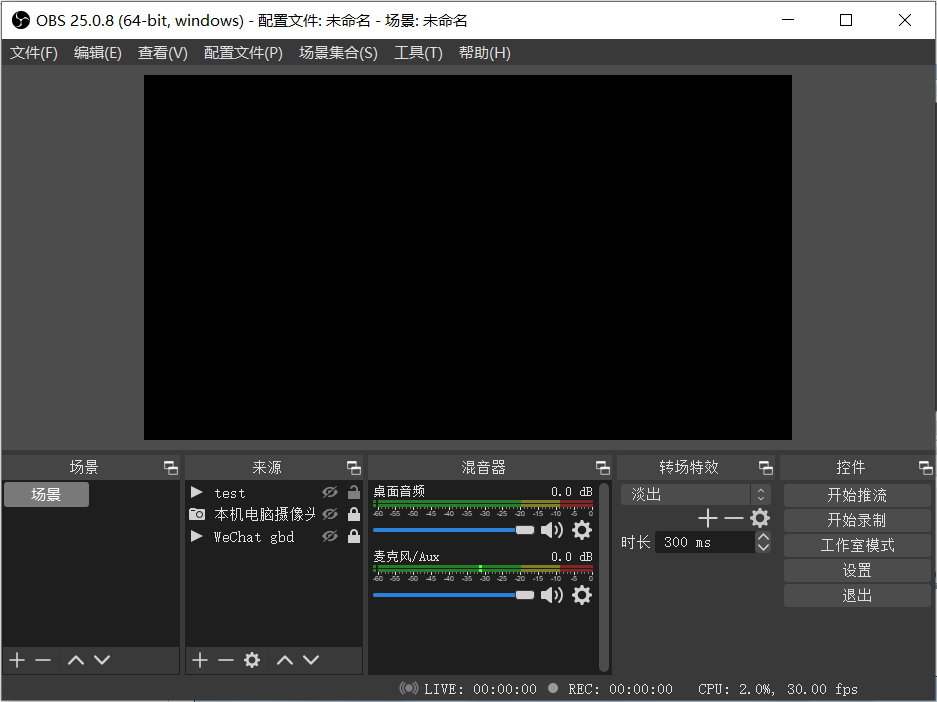Image resolution: width=937 pixels, height=702 pixels.
Task: Move scene up in scenes list
Action: (76, 660)
